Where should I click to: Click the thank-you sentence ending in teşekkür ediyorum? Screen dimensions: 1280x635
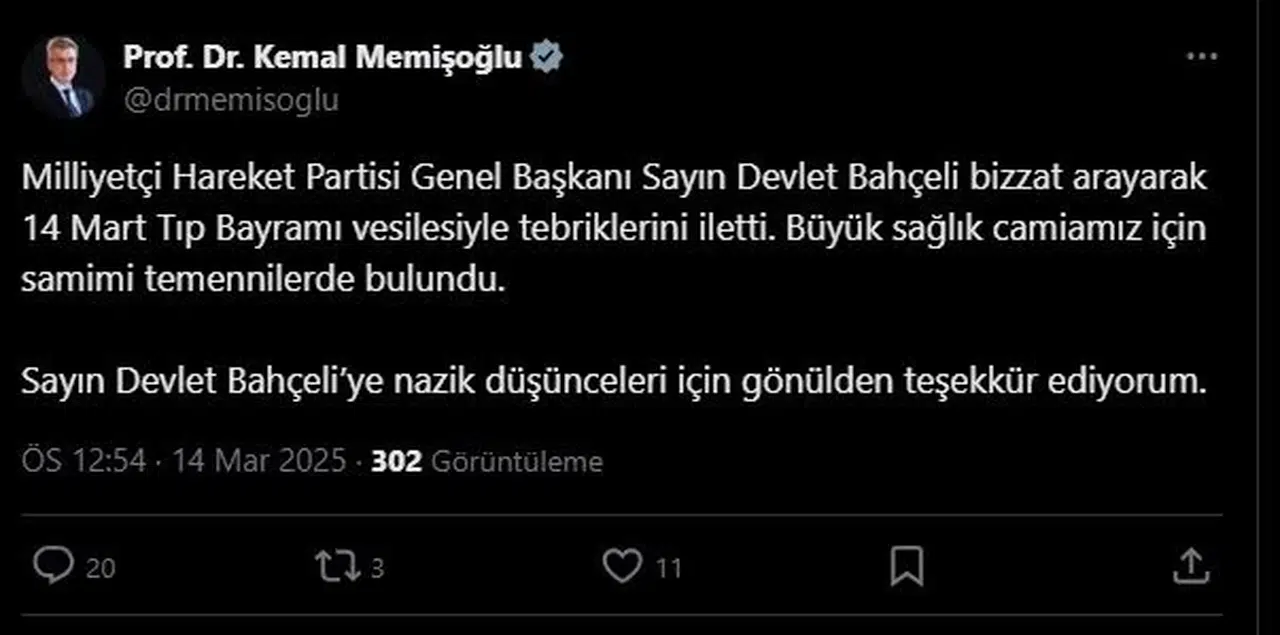pos(609,381)
